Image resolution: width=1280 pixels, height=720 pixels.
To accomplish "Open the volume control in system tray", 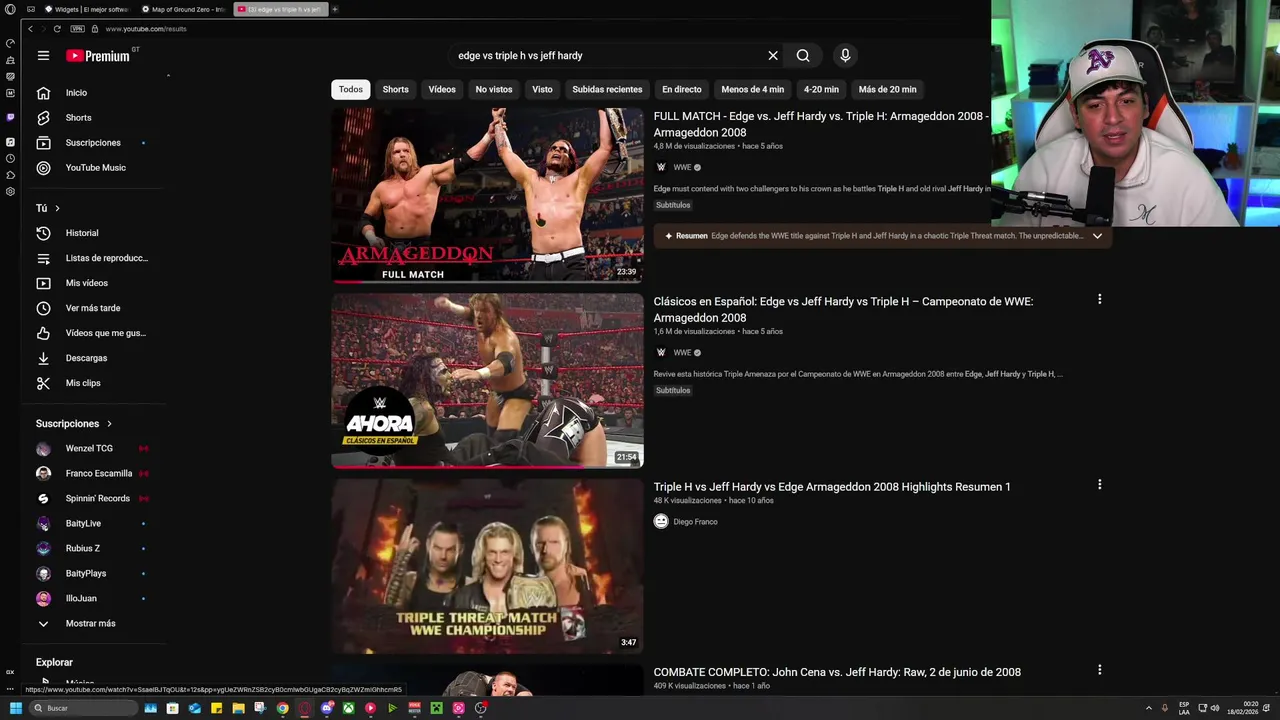I will 1215,708.
